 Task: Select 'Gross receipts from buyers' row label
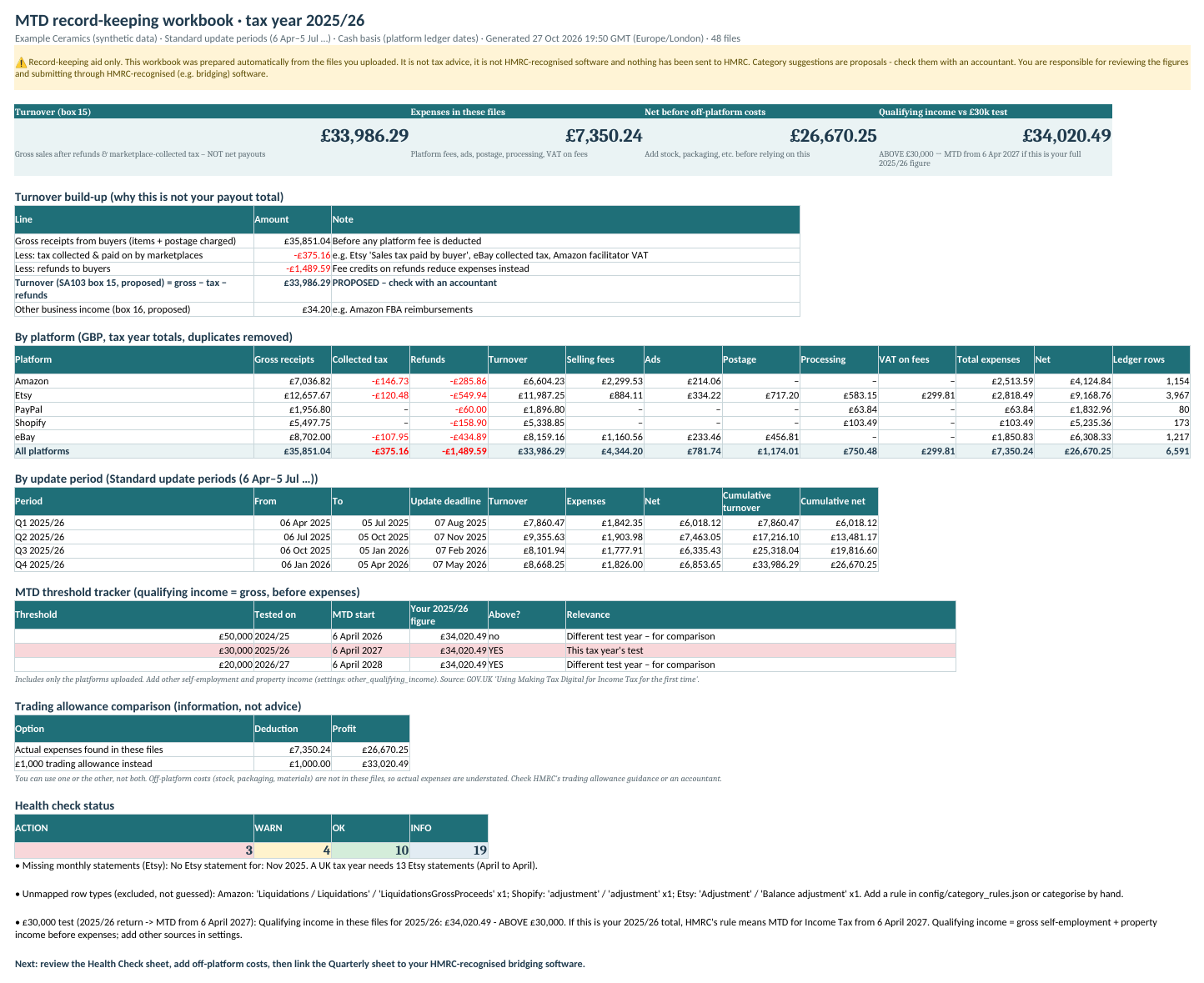134,241
